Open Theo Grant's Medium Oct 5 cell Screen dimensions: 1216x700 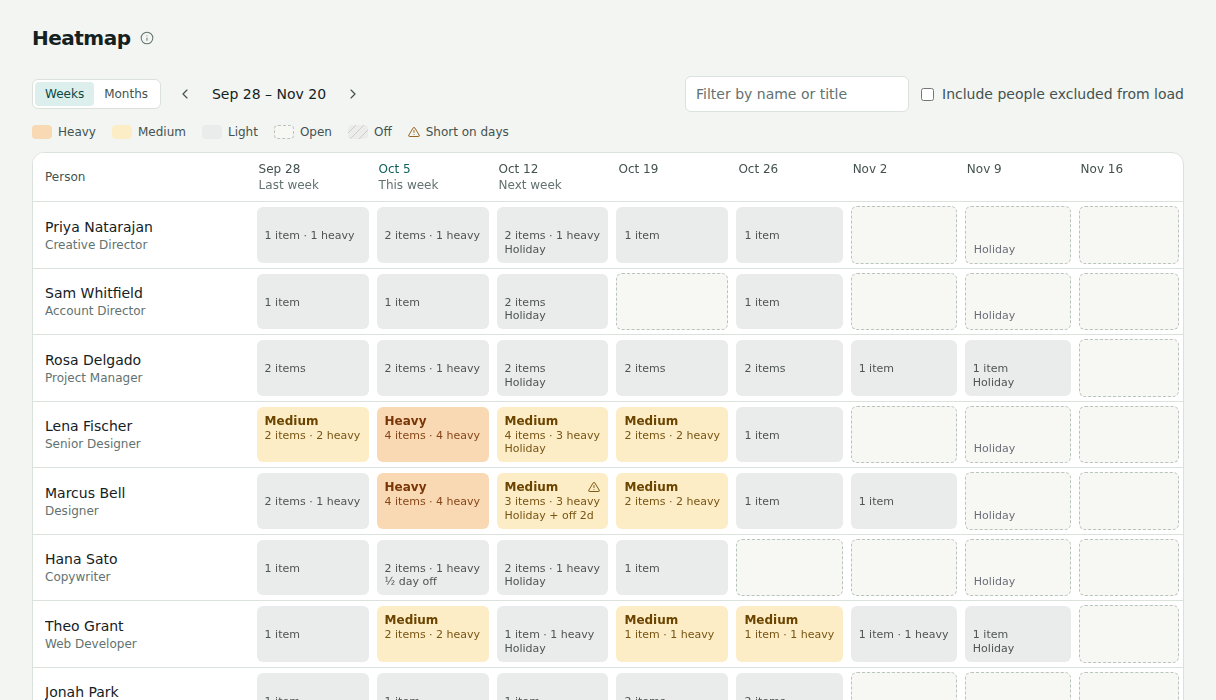(x=433, y=634)
